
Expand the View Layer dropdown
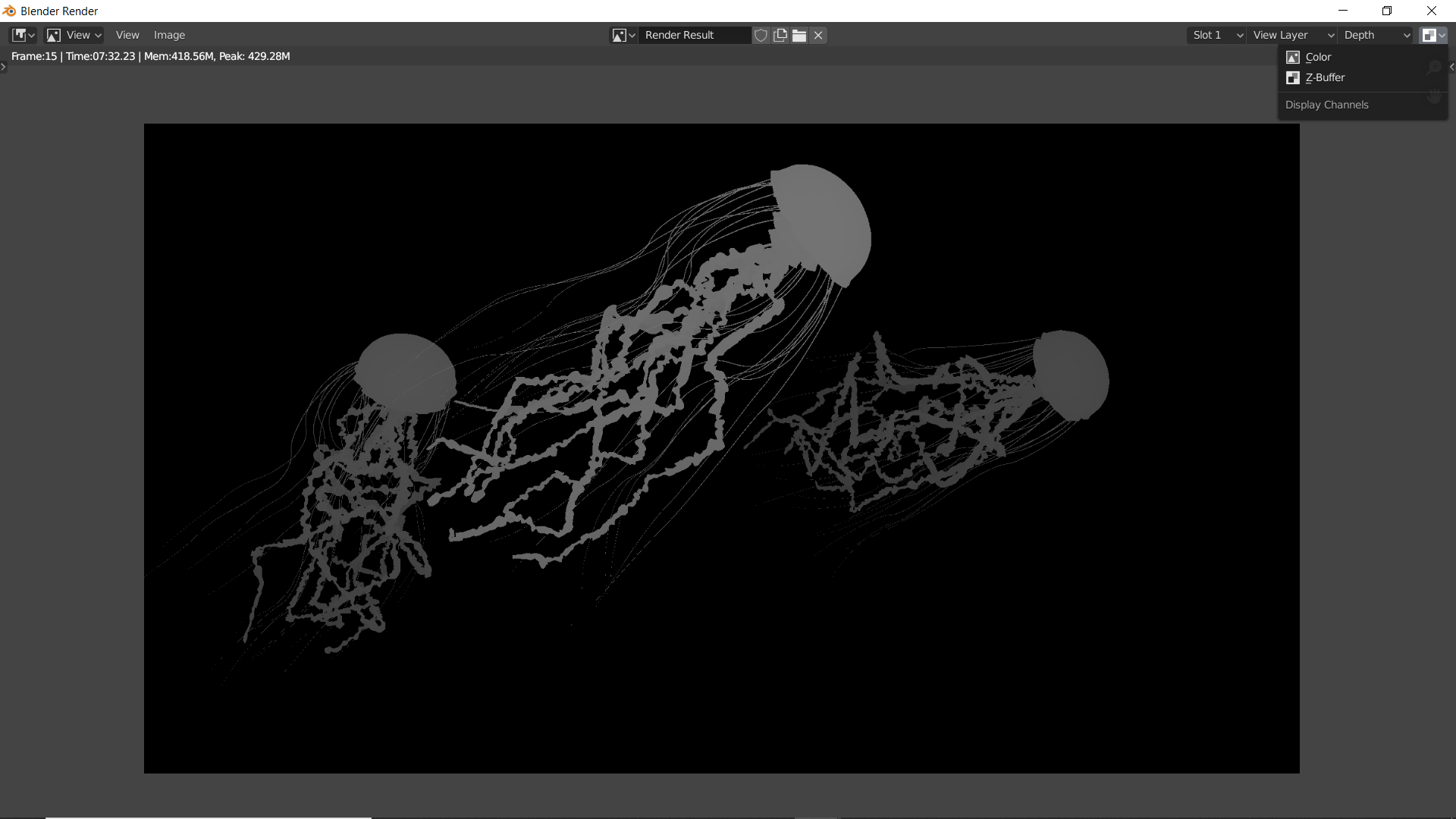(1292, 35)
